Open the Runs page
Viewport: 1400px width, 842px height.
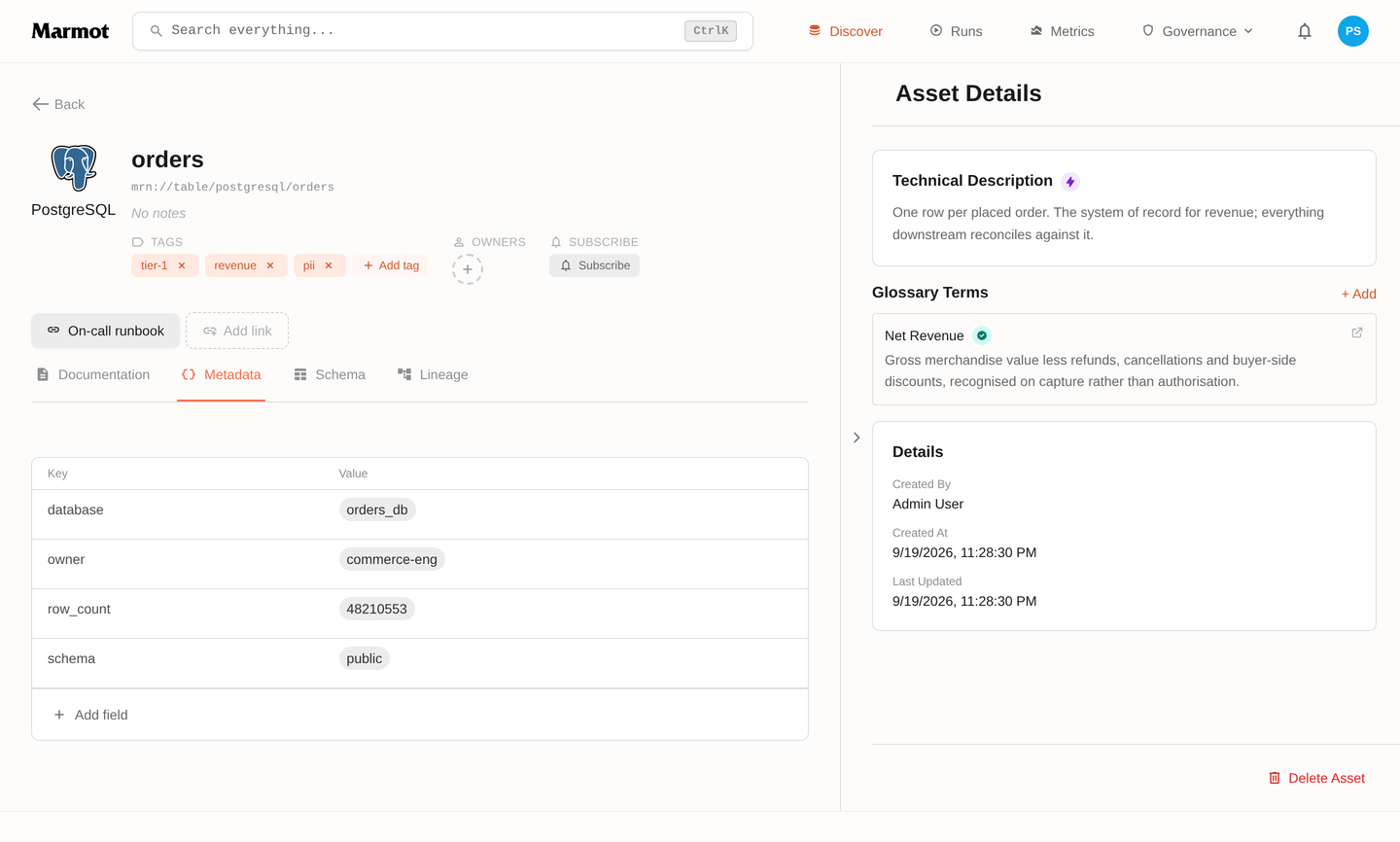point(956,31)
